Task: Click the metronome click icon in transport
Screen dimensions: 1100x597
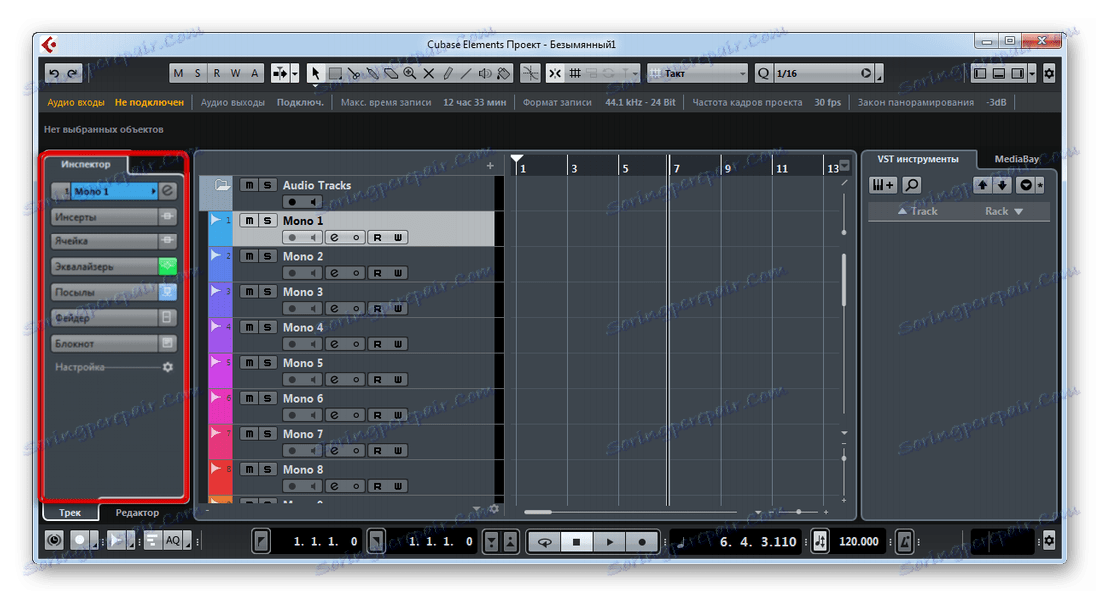Action: coord(905,542)
